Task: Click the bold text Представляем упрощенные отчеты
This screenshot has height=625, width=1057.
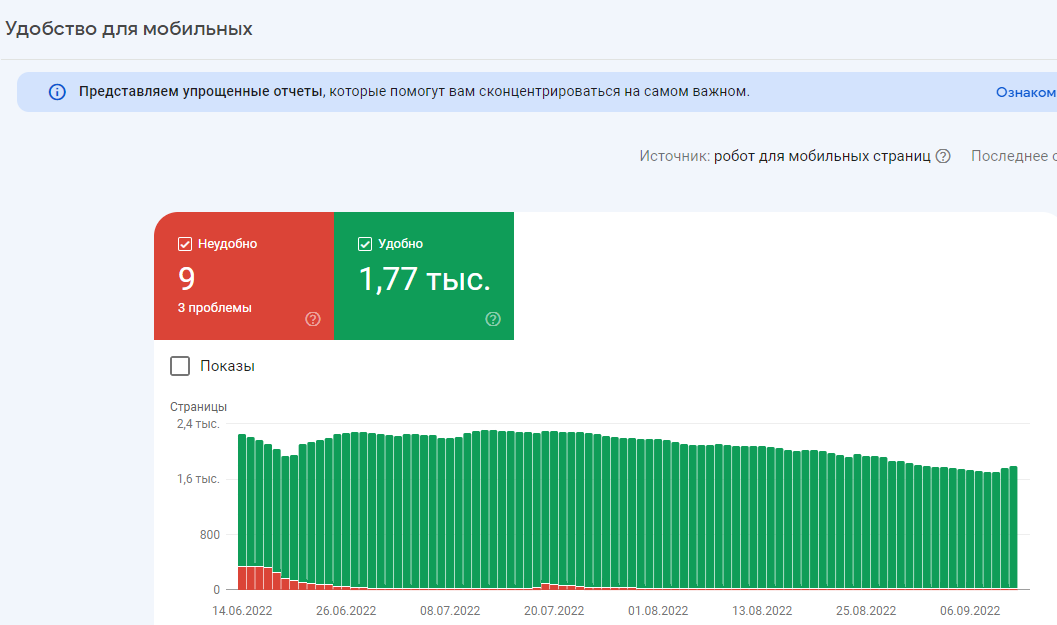Action: click(201, 92)
